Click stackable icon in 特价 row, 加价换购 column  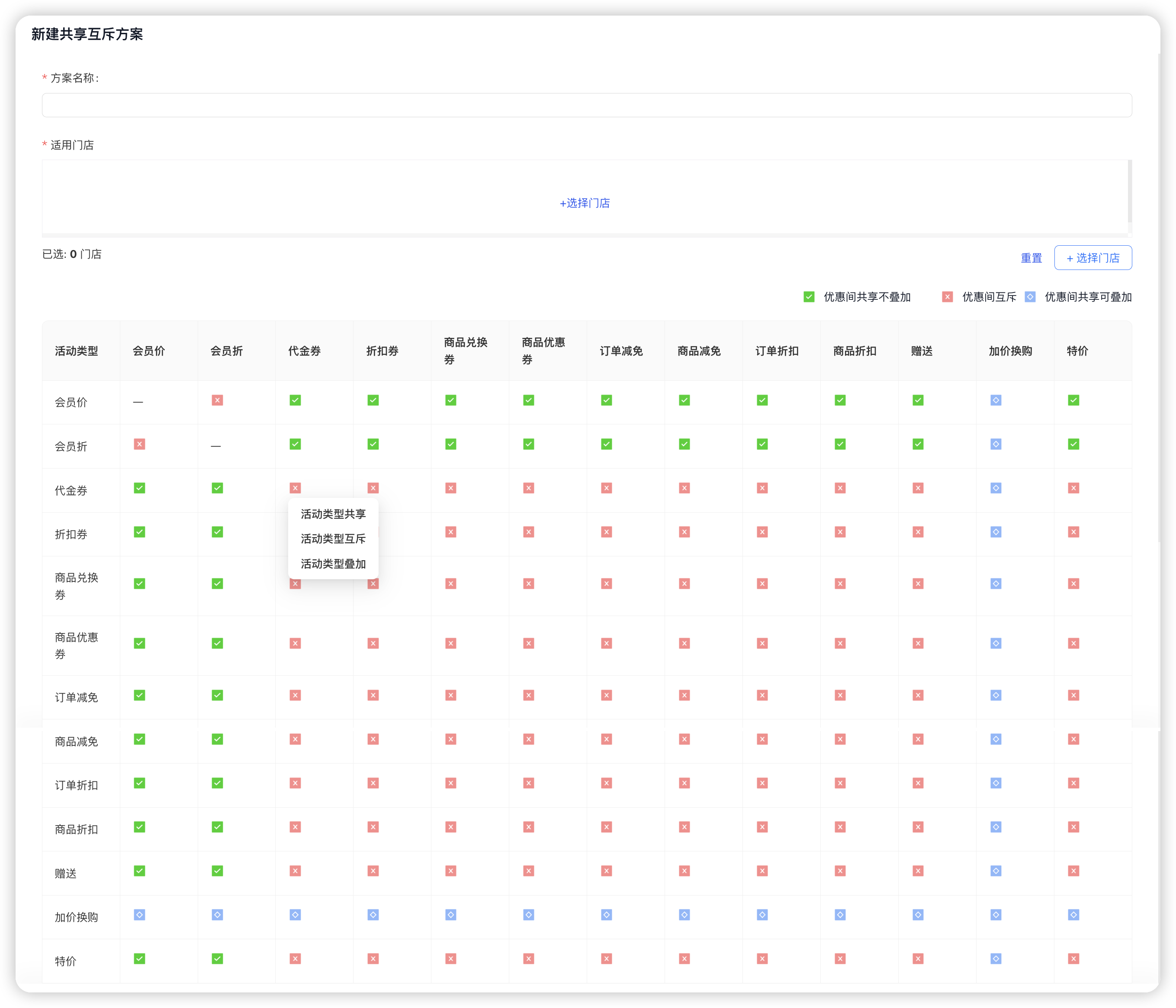point(996,959)
